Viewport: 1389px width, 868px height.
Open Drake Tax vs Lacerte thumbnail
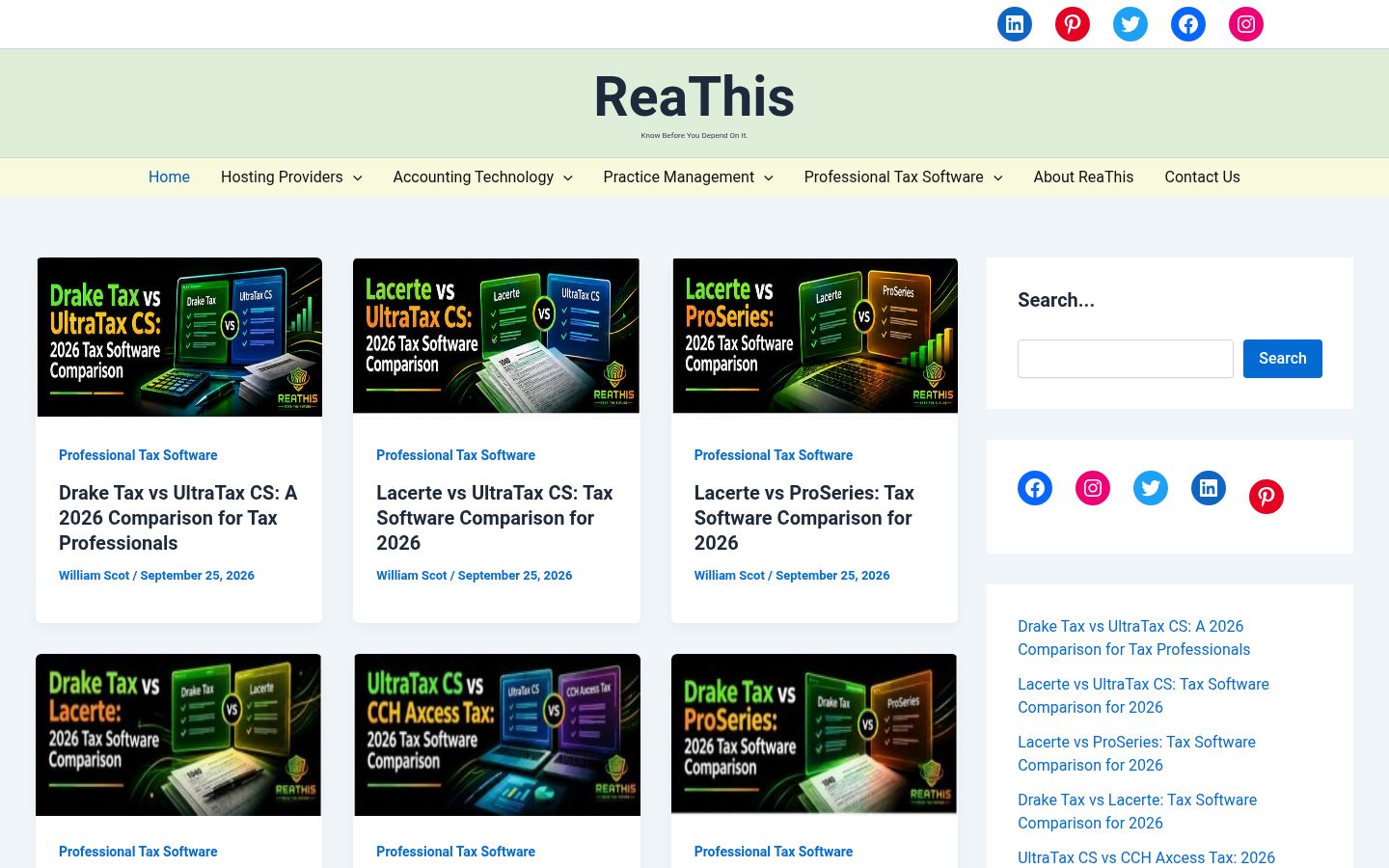(178, 735)
